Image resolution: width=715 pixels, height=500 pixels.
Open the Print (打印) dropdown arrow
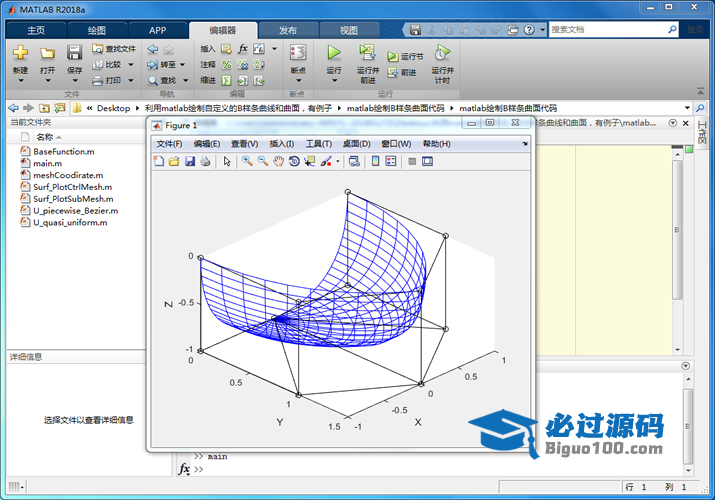click(x=131, y=81)
